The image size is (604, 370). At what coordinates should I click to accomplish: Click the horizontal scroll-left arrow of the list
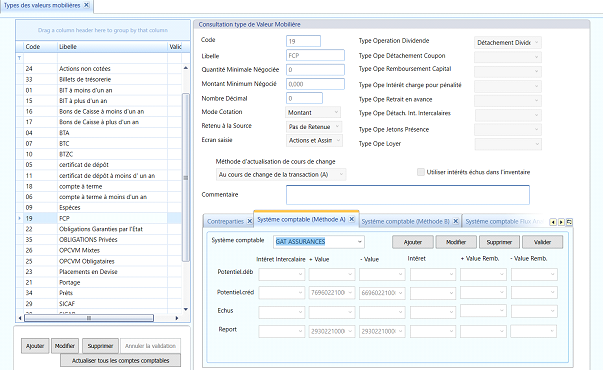coord(20,318)
